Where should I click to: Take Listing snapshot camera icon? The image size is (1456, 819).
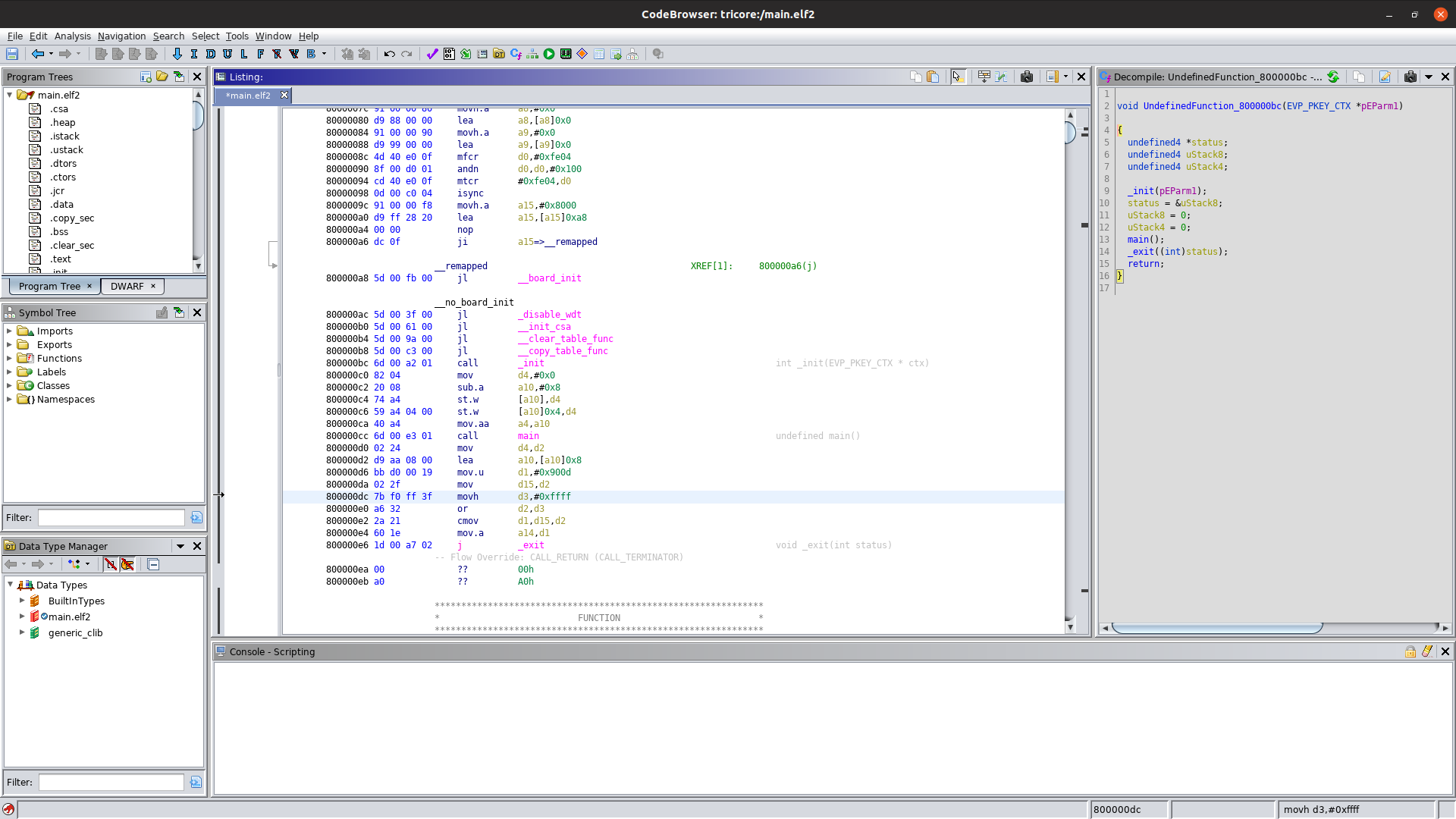click(1027, 77)
